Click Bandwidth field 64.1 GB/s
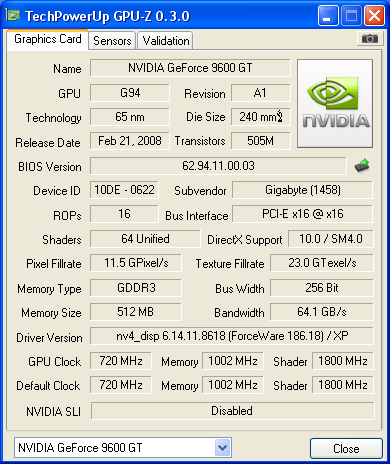 [x=322, y=312]
